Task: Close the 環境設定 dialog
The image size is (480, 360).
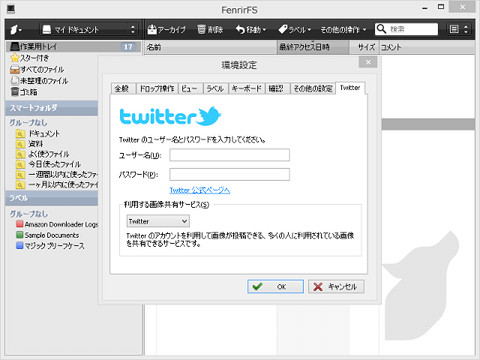Action: pos(368,62)
